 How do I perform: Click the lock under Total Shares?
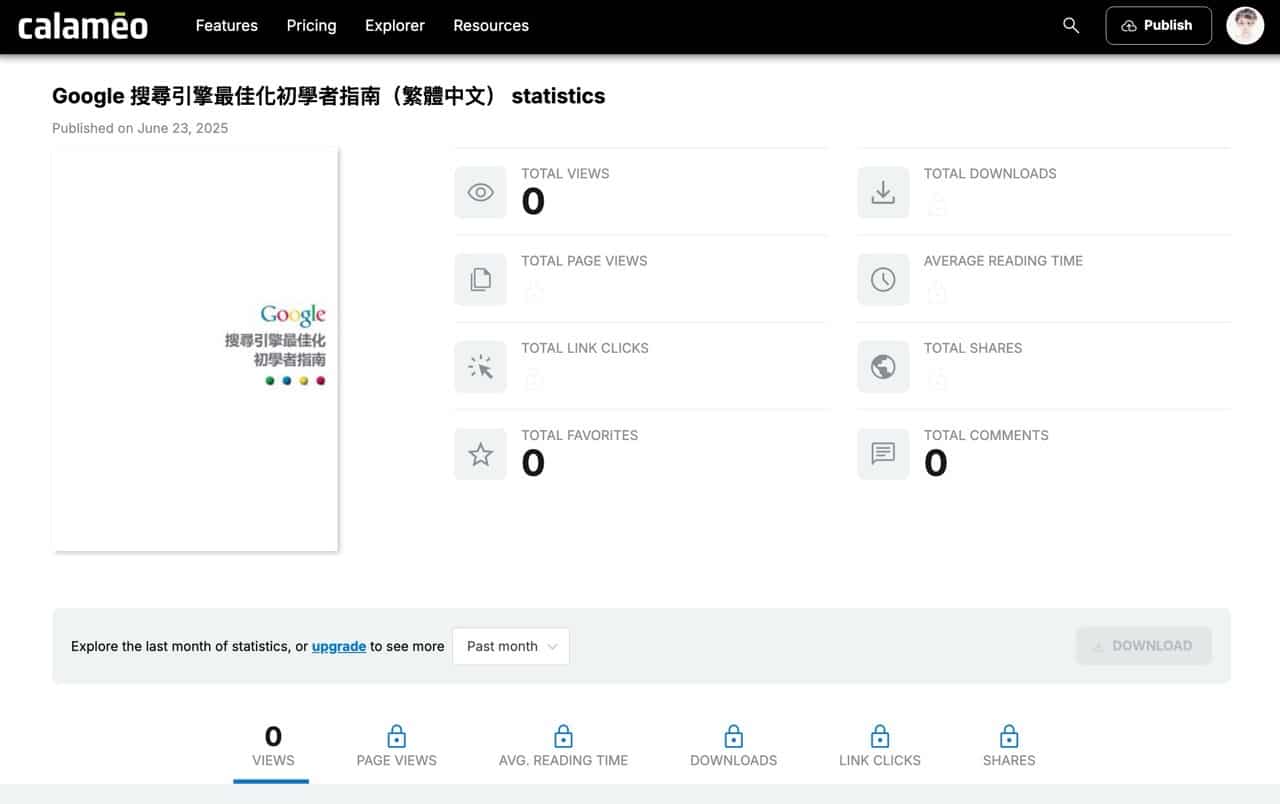pos(937,378)
